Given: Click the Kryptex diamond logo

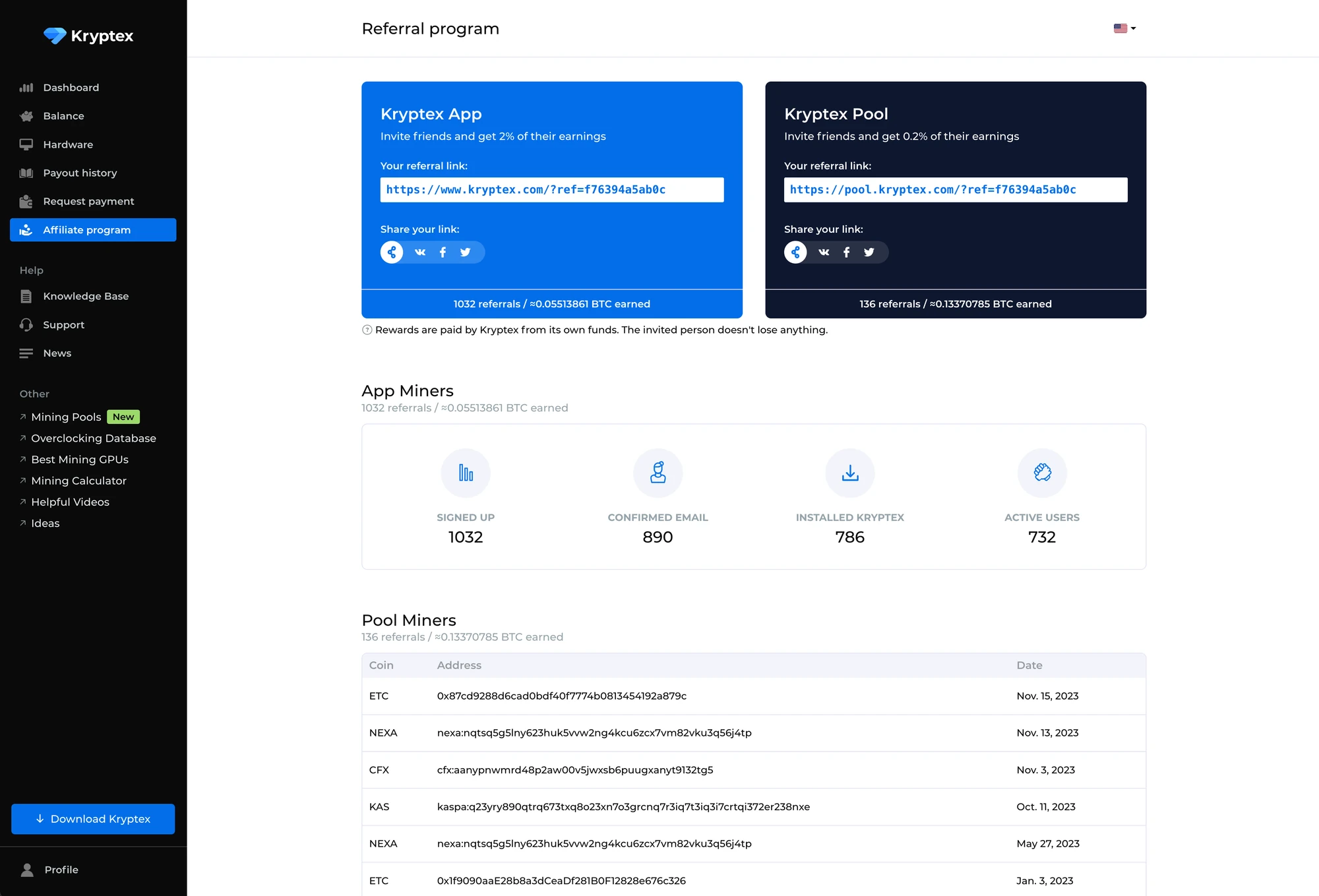Looking at the screenshot, I should (55, 36).
